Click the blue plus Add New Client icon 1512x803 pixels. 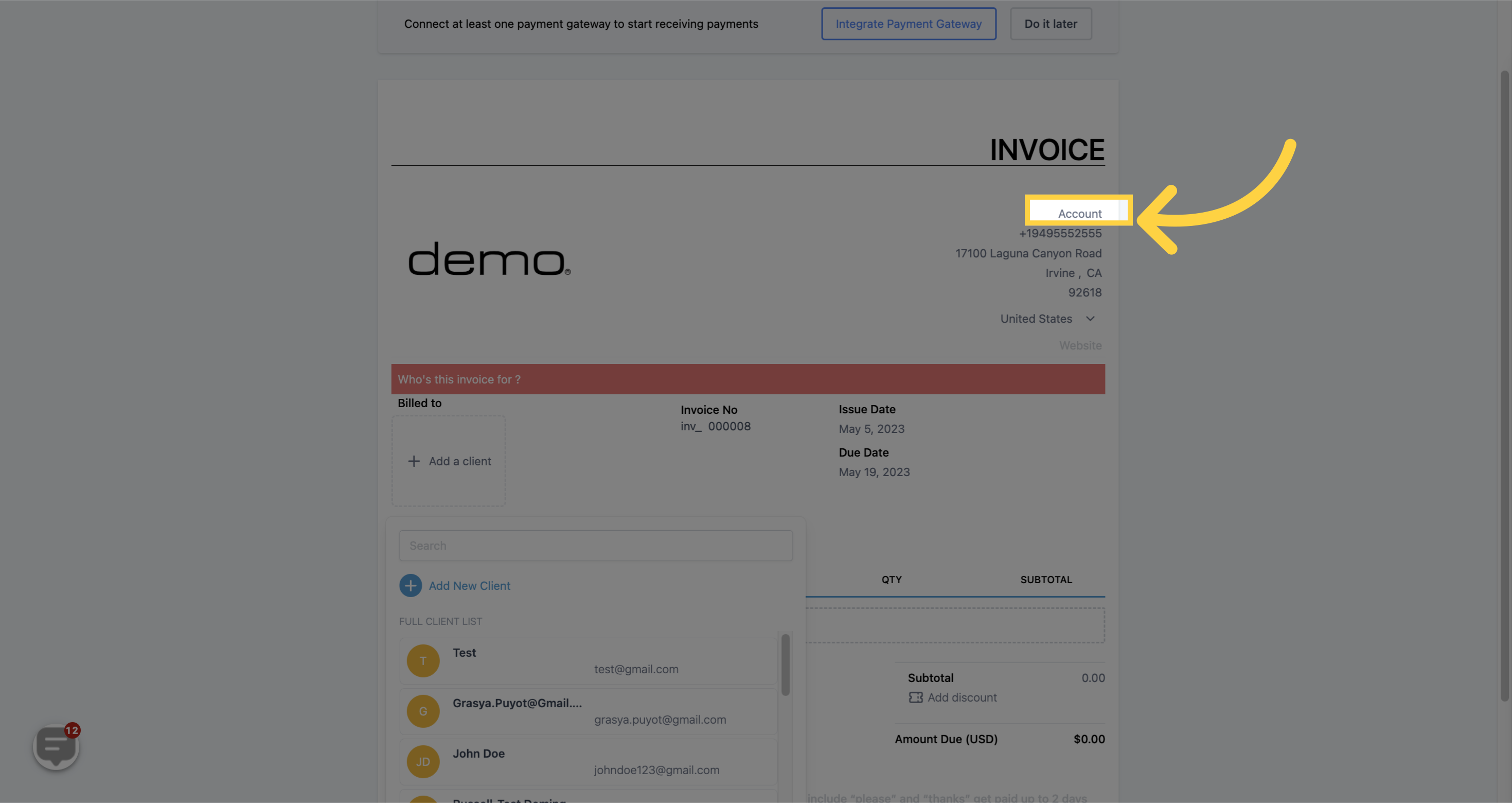(x=411, y=586)
